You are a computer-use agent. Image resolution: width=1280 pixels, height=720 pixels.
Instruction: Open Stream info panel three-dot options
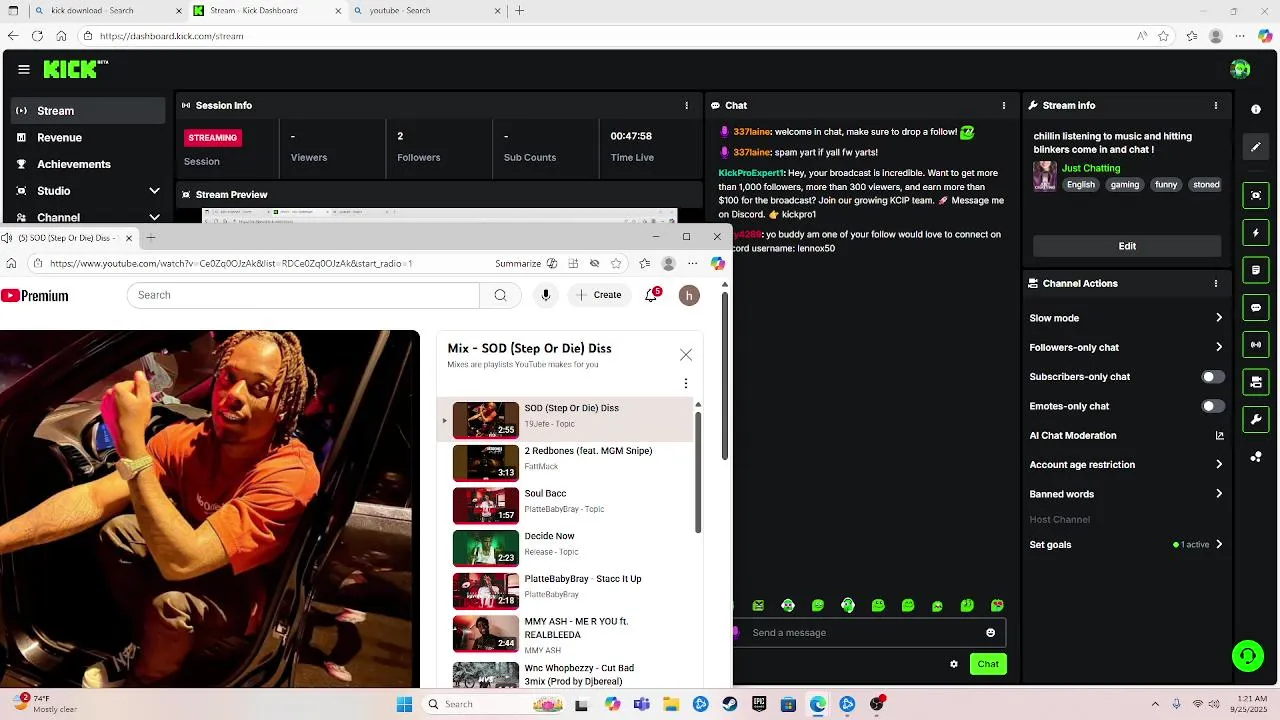pos(1216,105)
